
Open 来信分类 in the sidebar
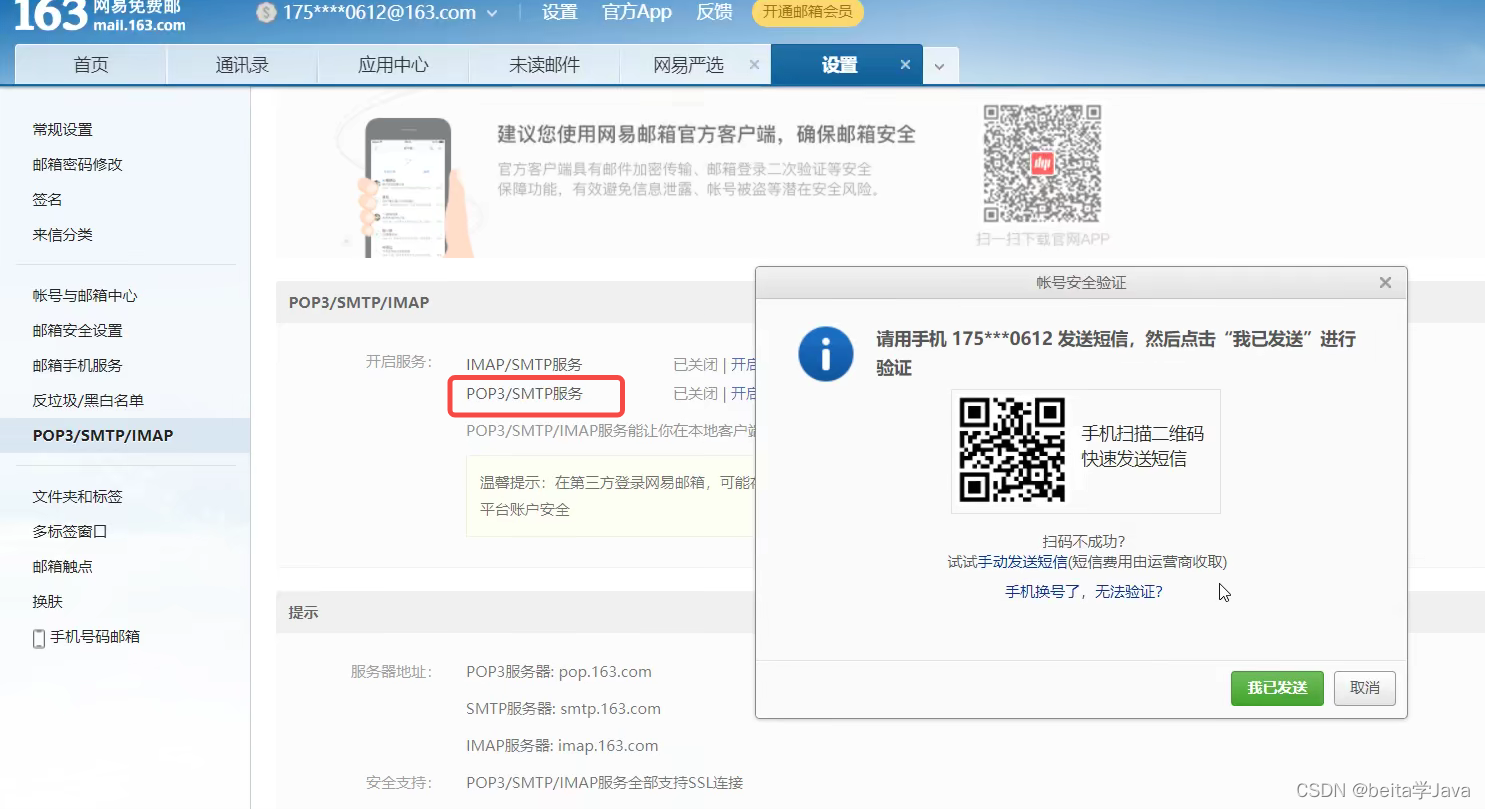62,234
